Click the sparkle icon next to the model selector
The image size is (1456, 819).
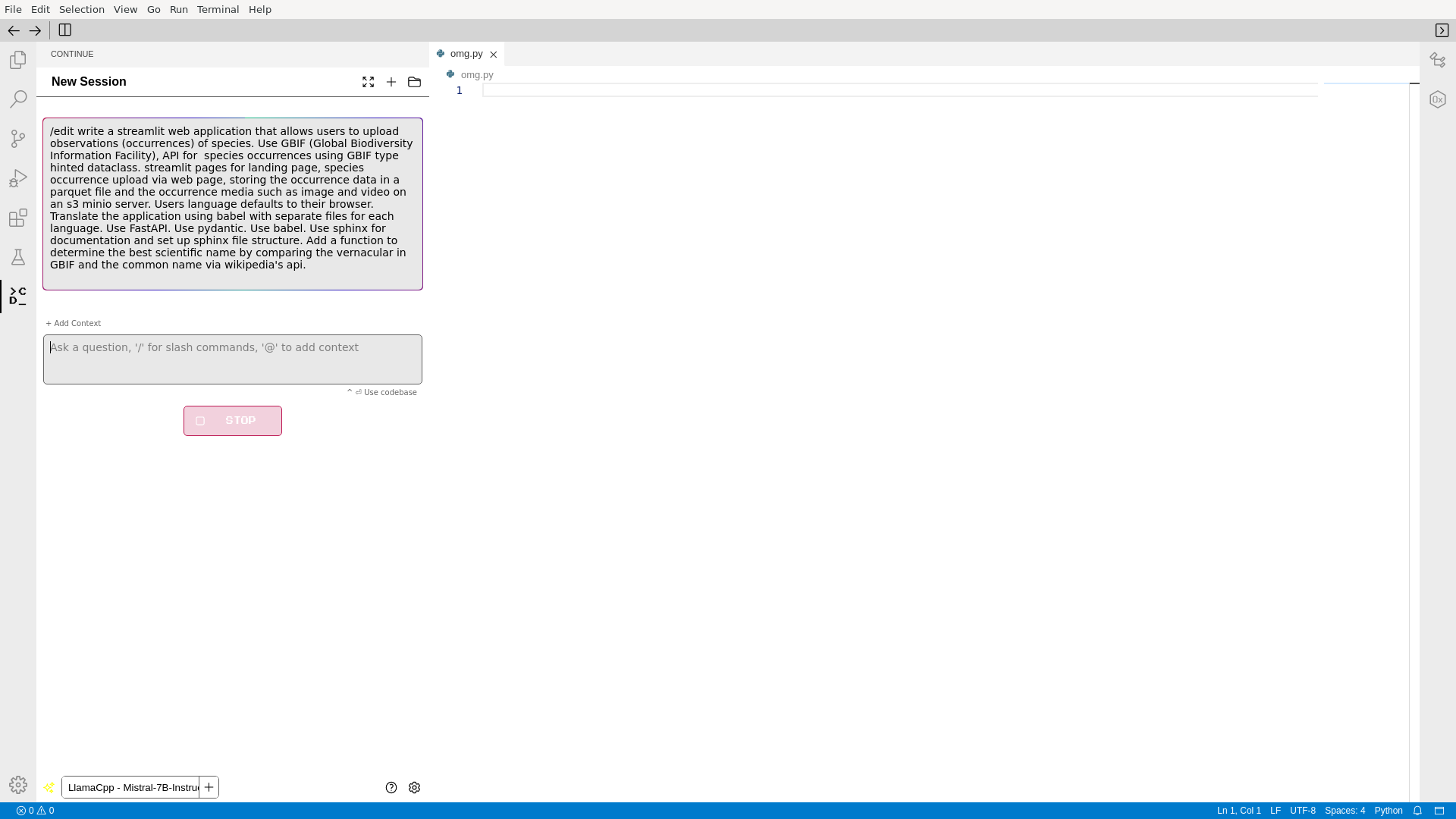click(49, 788)
